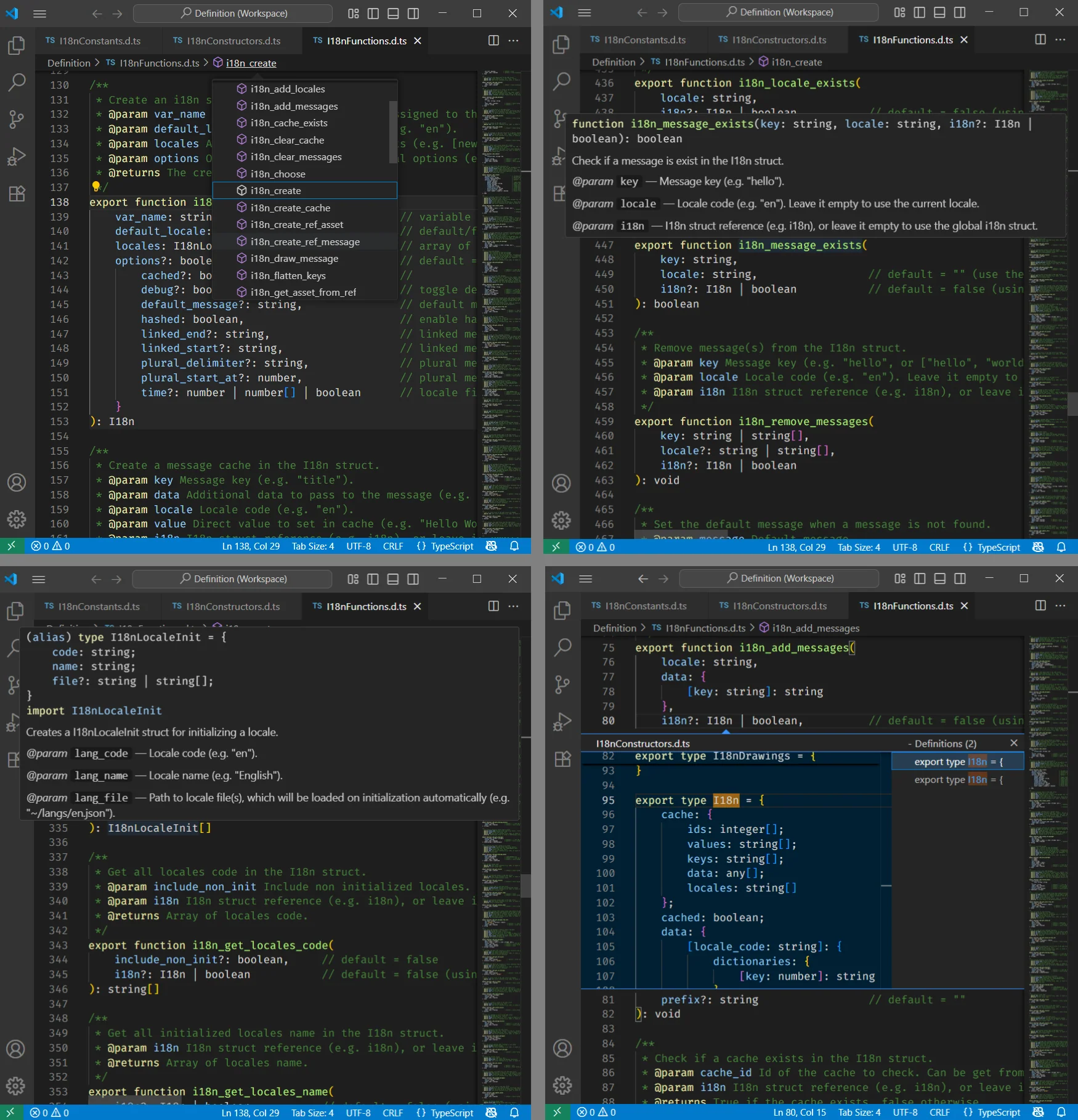This screenshot has height=1120, width=1078.
Task: Click the lightbulb code action icon
Action: (x=96, y=186)
